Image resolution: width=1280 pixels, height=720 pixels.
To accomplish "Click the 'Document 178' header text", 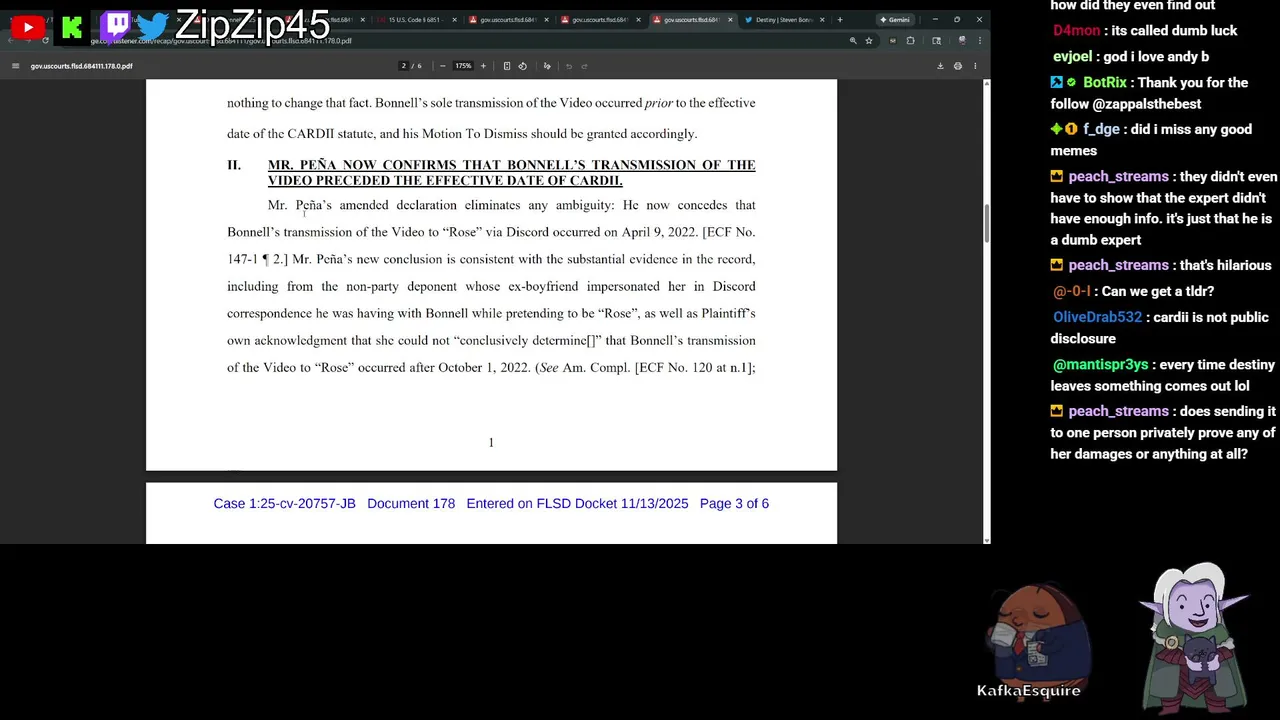I will click(411, 504).
